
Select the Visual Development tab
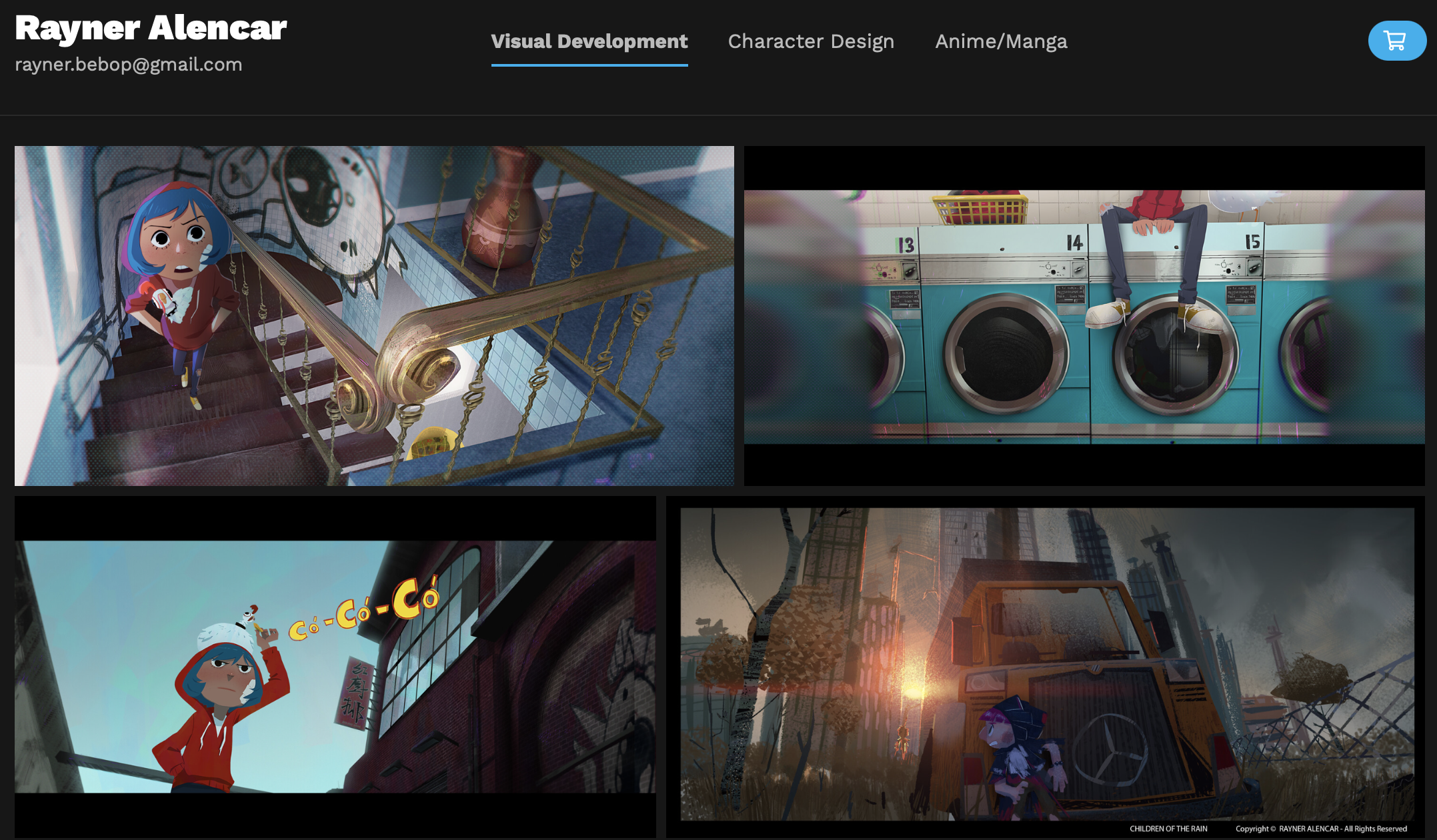(x=589, y=41)
